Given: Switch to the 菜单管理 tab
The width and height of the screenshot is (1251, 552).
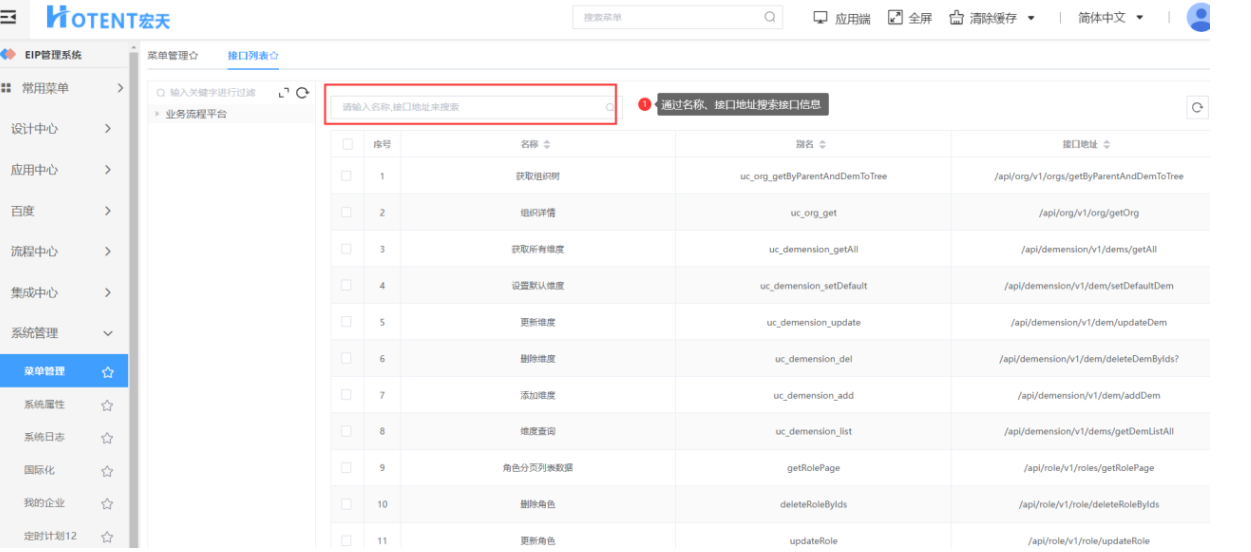Looking at the screenshot, I should pyautogui.click(x=167, y=56).
